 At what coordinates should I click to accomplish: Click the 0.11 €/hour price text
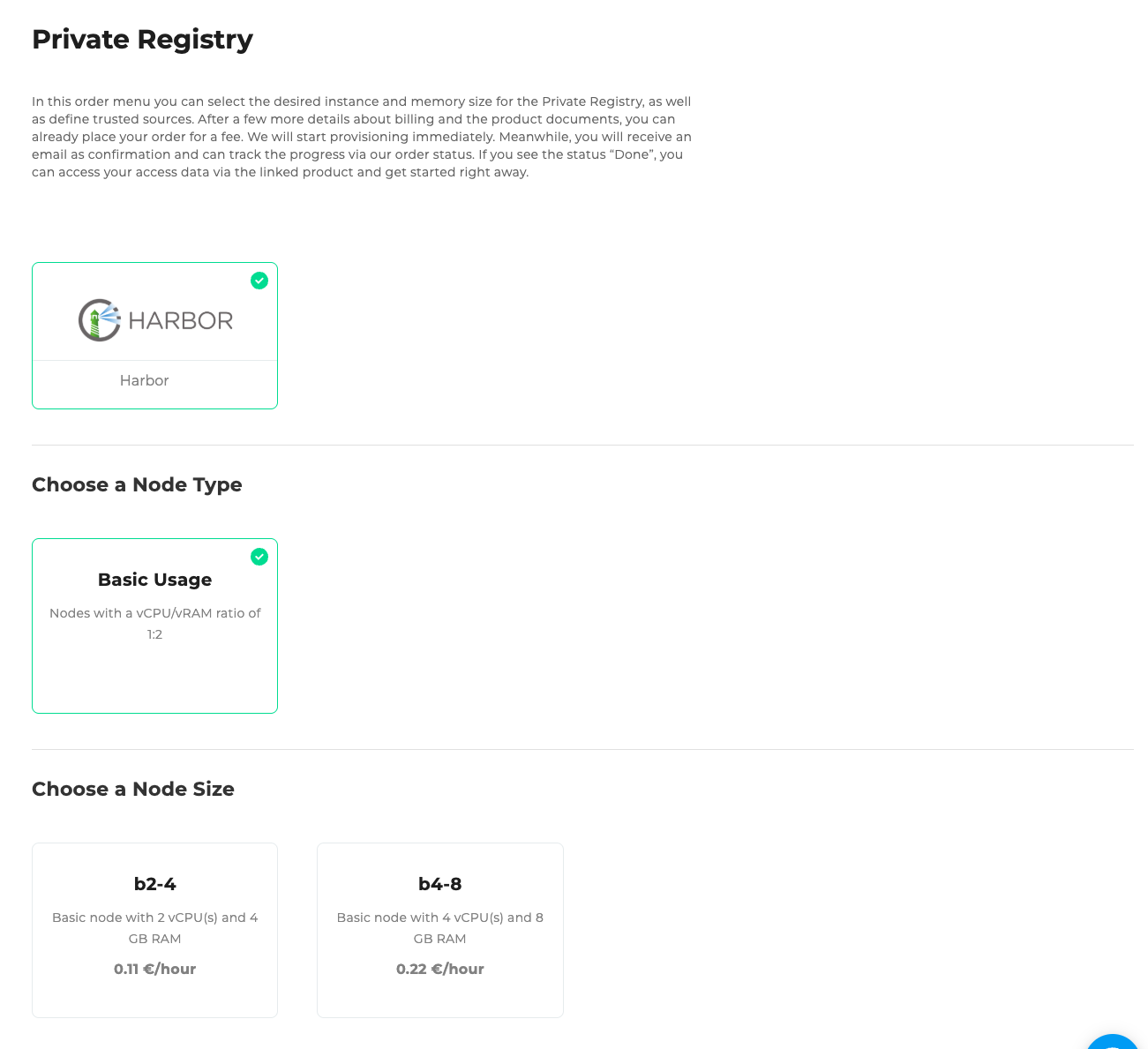tap(154, 969)
